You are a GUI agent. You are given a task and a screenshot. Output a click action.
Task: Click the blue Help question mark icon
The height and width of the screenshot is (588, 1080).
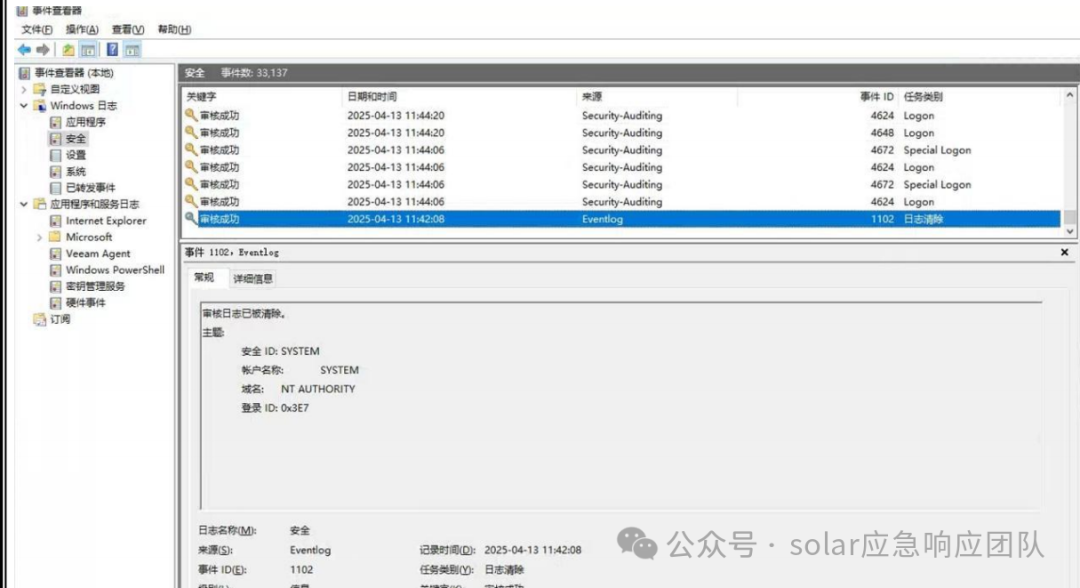click(x=112, y=50)
